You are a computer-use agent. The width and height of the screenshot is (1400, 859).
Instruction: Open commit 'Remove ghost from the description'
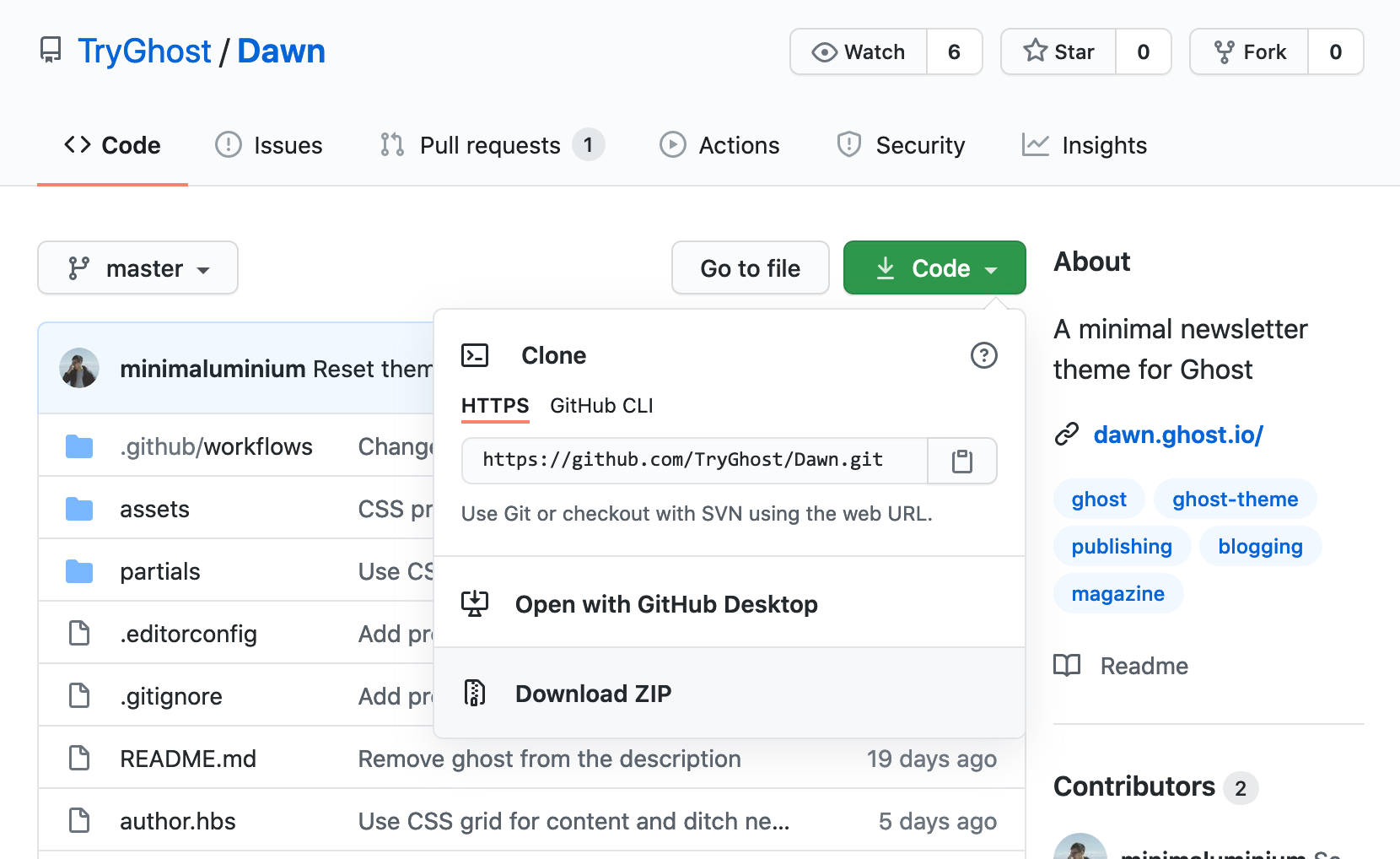click(x=550, y=759)
